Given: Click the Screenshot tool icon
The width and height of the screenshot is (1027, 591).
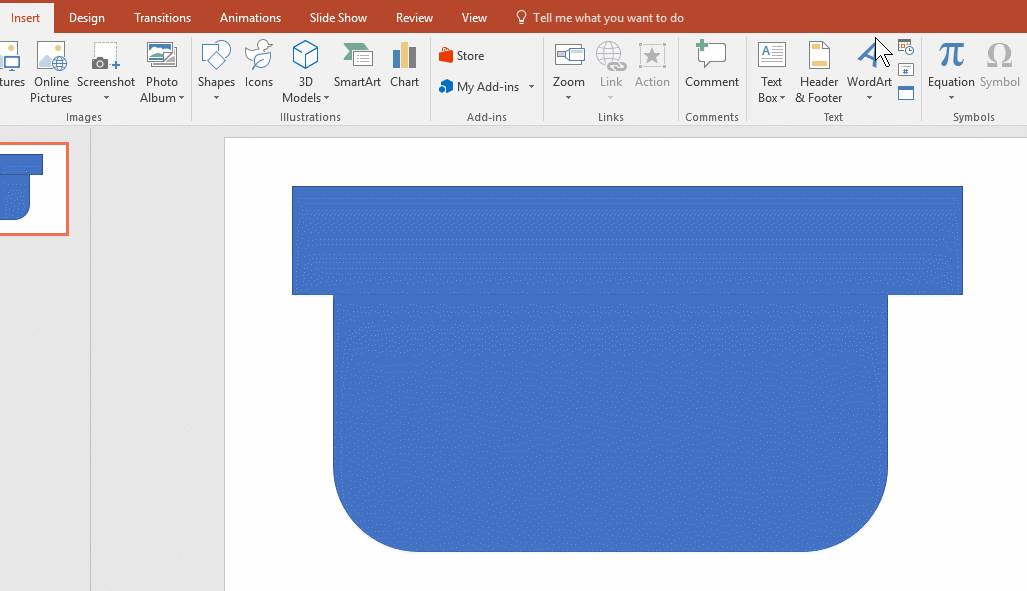Looking at the screenshot, I should [x=105, y=58].
